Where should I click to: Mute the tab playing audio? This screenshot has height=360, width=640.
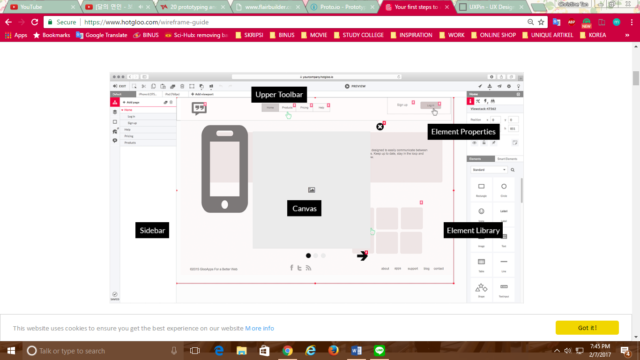pos(141,7)
